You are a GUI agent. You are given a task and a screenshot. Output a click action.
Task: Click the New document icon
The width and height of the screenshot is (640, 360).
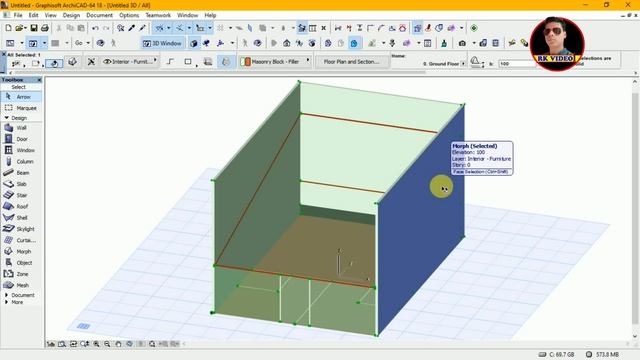point(8,28)
